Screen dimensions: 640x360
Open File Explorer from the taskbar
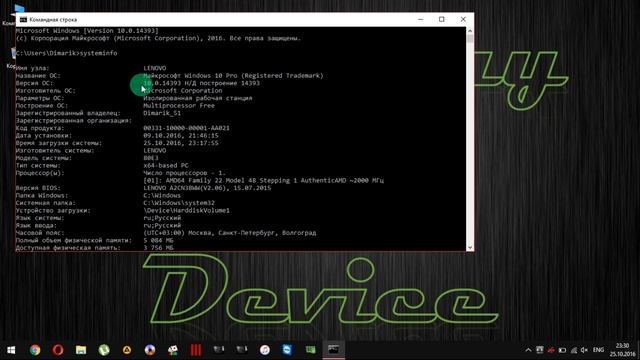[x=81, y=350]
